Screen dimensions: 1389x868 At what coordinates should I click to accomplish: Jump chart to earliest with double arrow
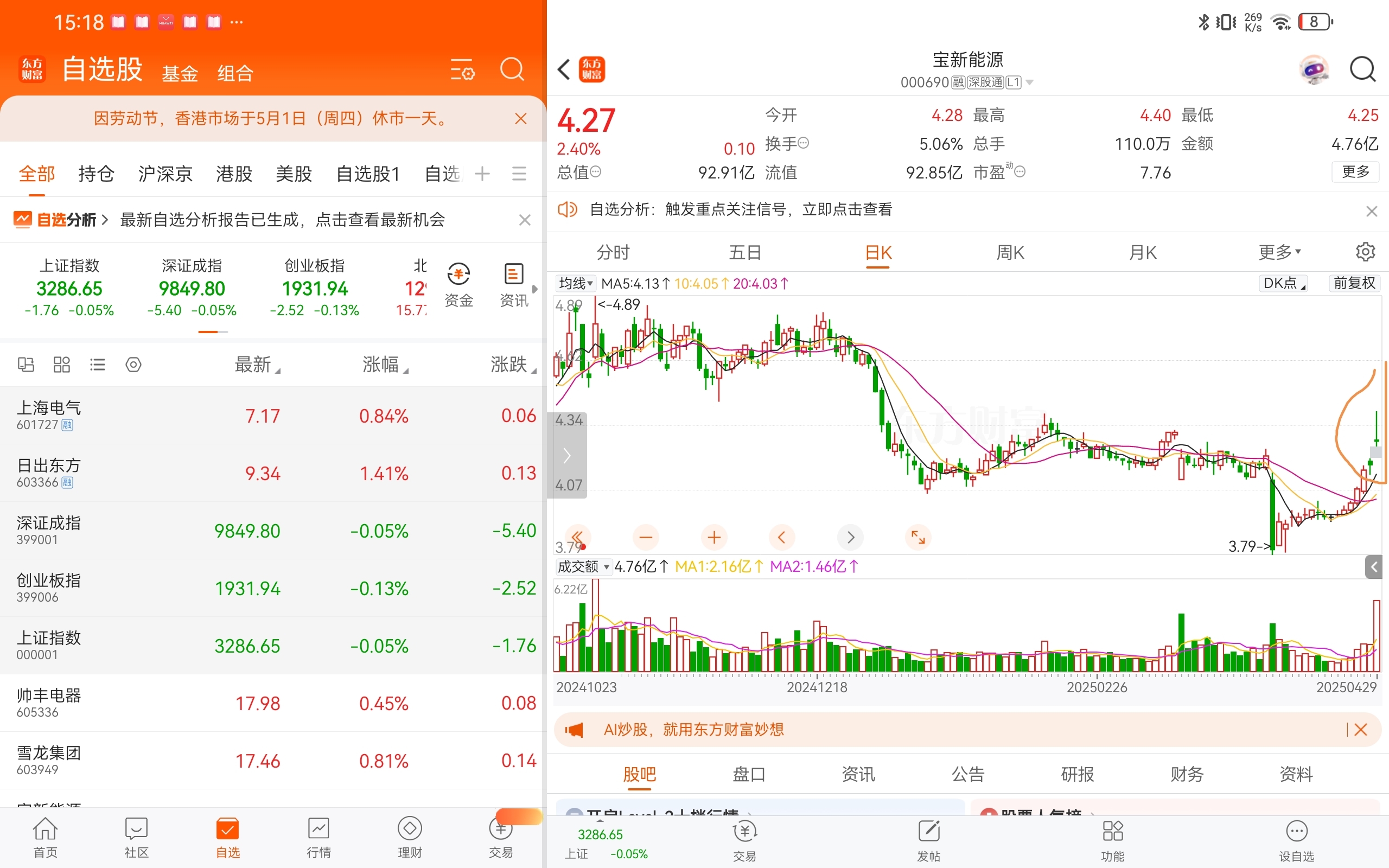tap(577, 537)
